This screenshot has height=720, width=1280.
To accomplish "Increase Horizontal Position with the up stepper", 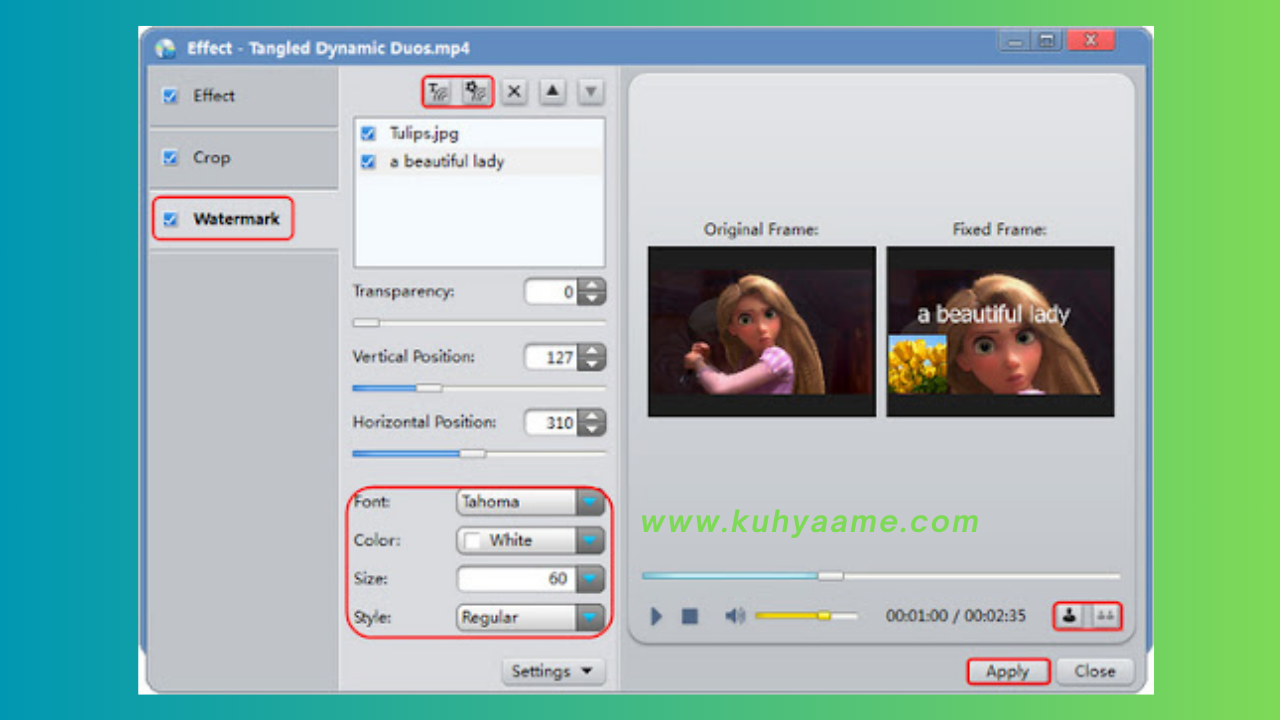I will (x=593, y=416).
